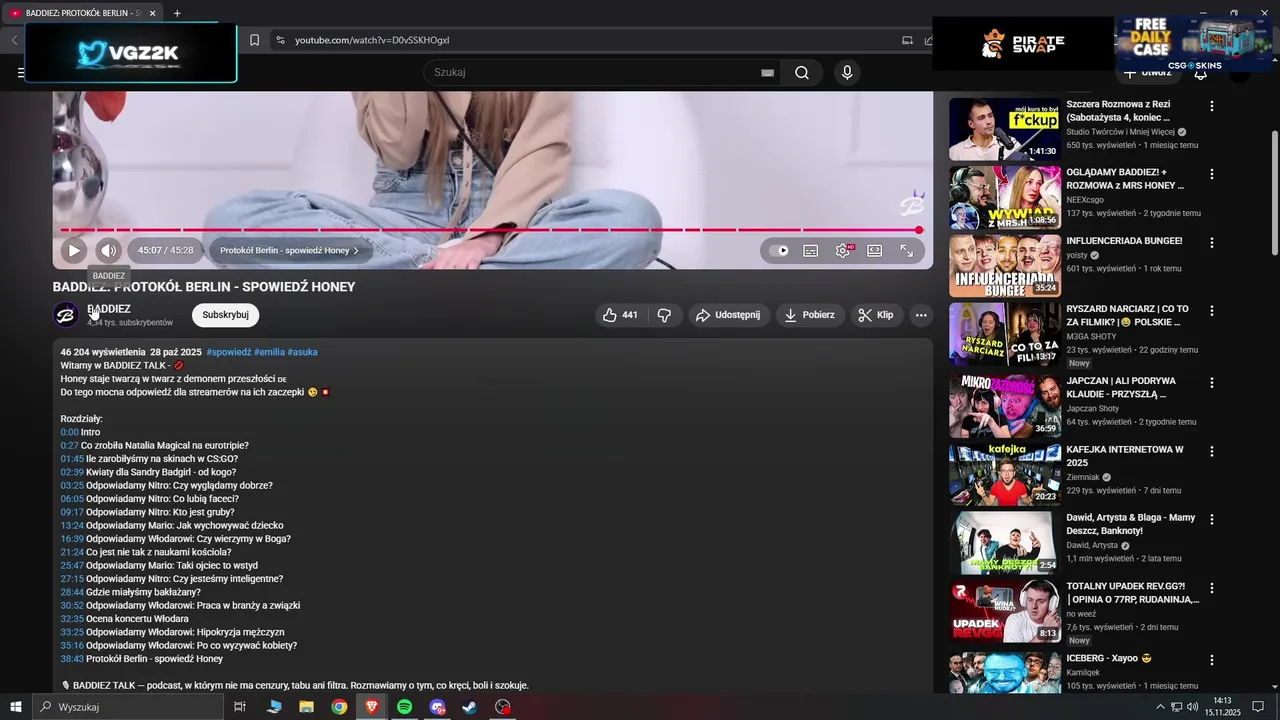
Task: Jump to chapter timestamp 0:27
Action: click(x=69, y=446)
